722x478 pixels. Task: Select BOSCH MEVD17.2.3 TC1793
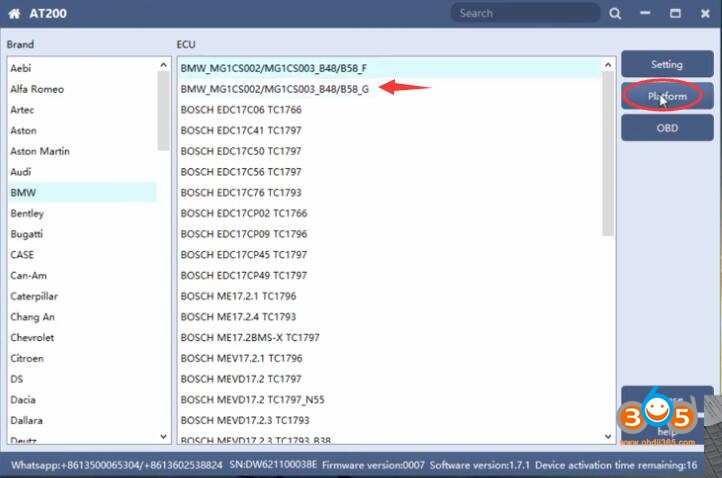[390, 420]
